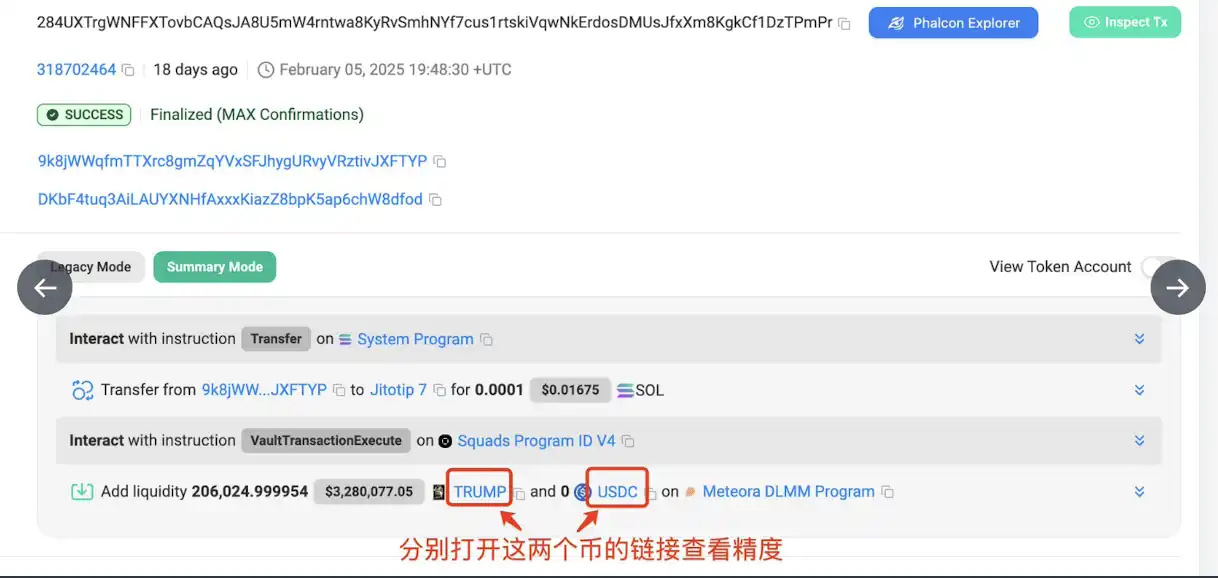Copy the System Program address

click(x=487, y=340)
